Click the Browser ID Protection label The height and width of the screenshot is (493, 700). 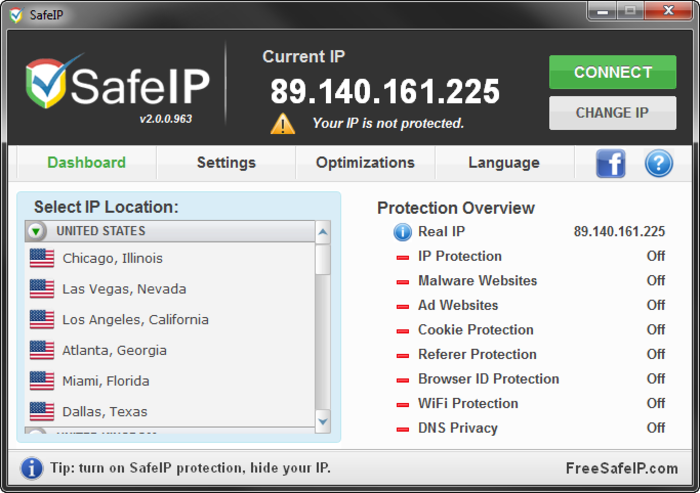pyautogui.click(x=488, y=379)
